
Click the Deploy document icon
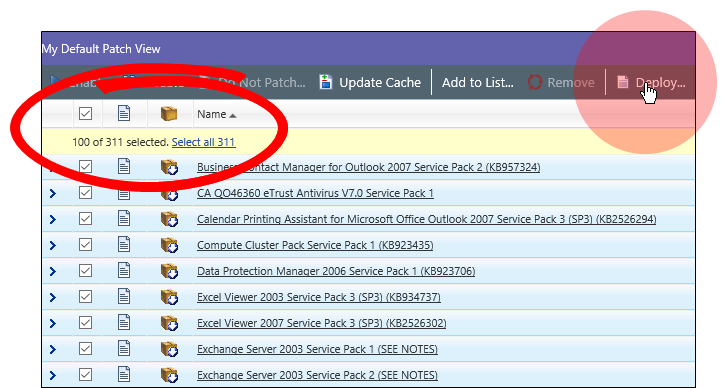click(x=623, y=82)
